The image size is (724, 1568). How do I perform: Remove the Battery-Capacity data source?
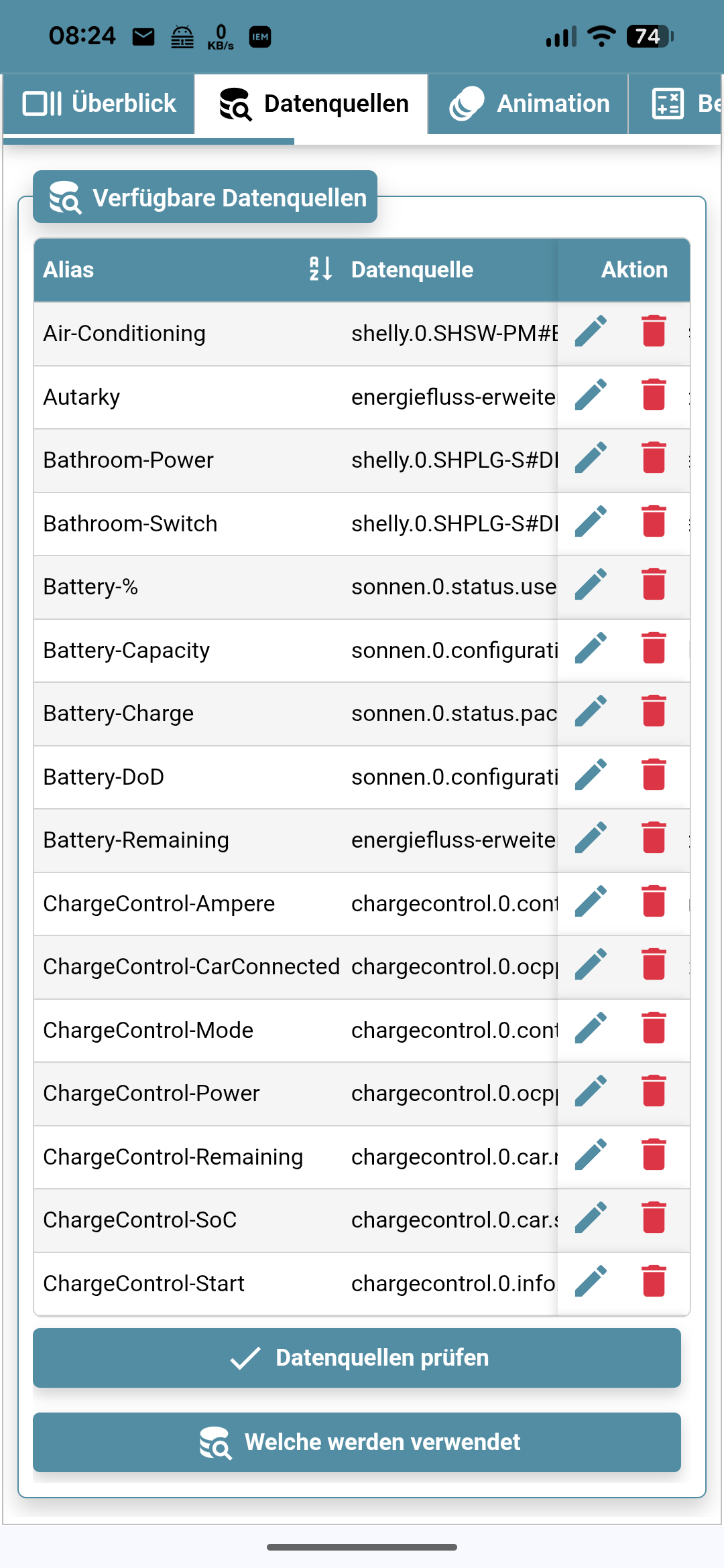pos(654,649)
